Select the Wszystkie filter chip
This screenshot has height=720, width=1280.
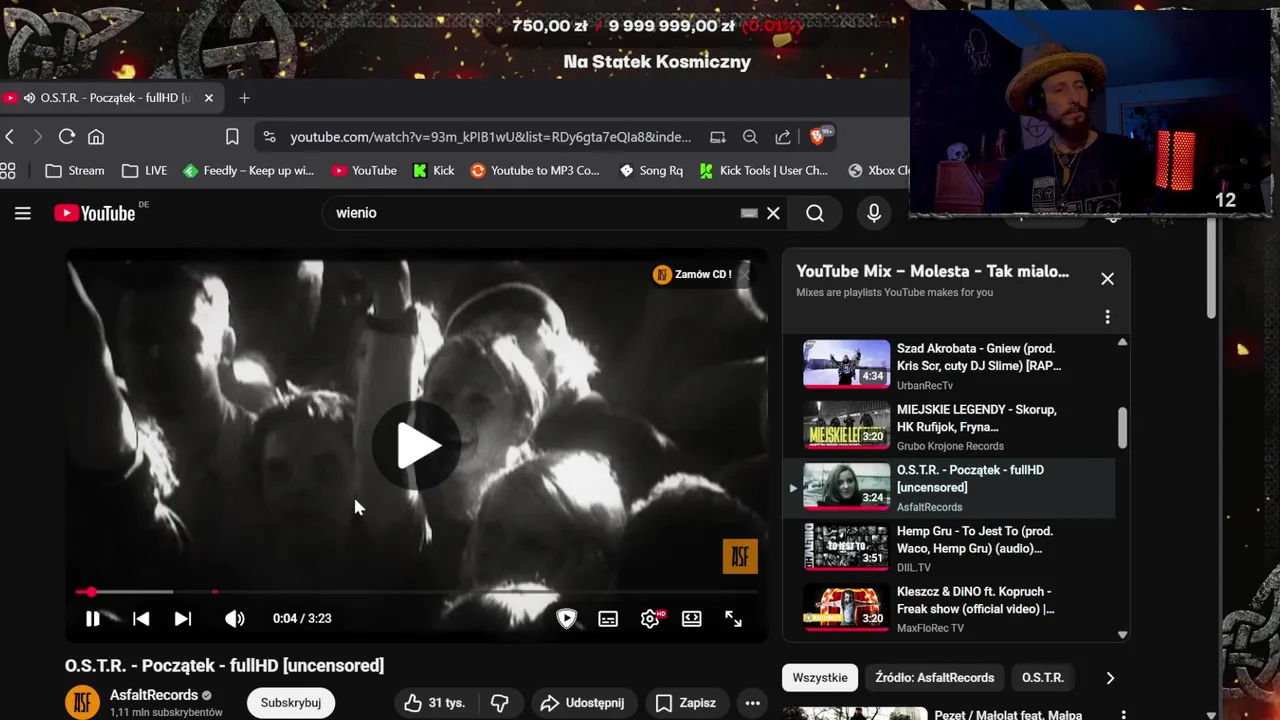click(x=820, y=678)
